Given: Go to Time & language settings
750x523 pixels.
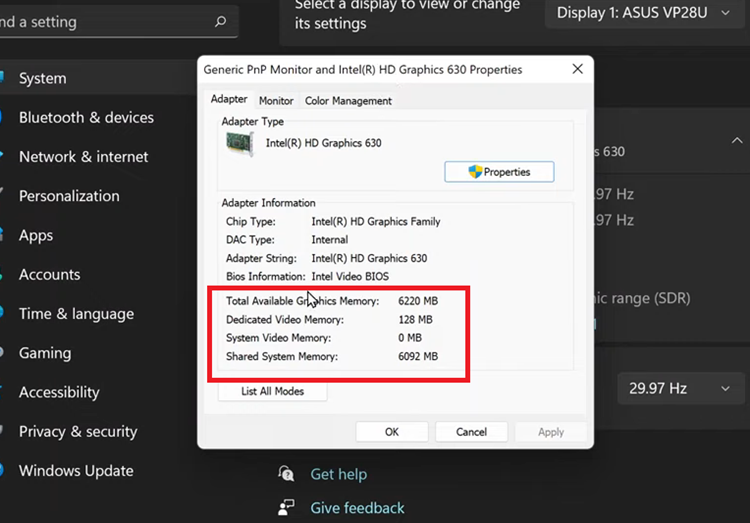Looking at the screenshot, I should tap(76, 313).
